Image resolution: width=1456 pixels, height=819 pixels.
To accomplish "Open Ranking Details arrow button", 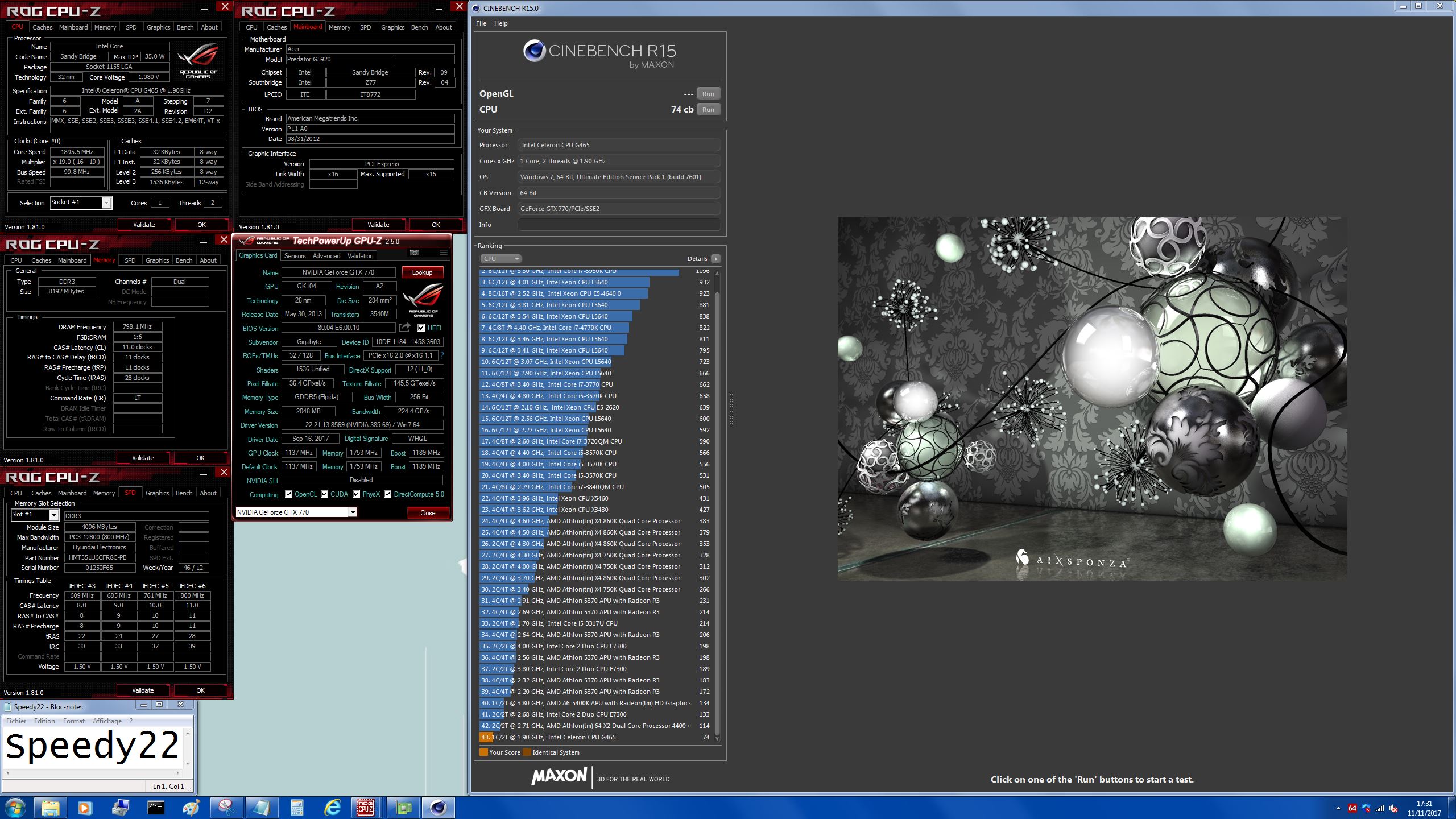I will 715,259.
